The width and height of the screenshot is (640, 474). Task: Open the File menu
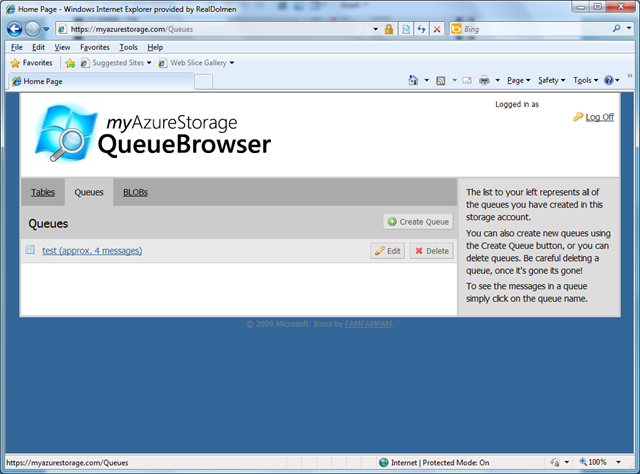tap(16, 47)
